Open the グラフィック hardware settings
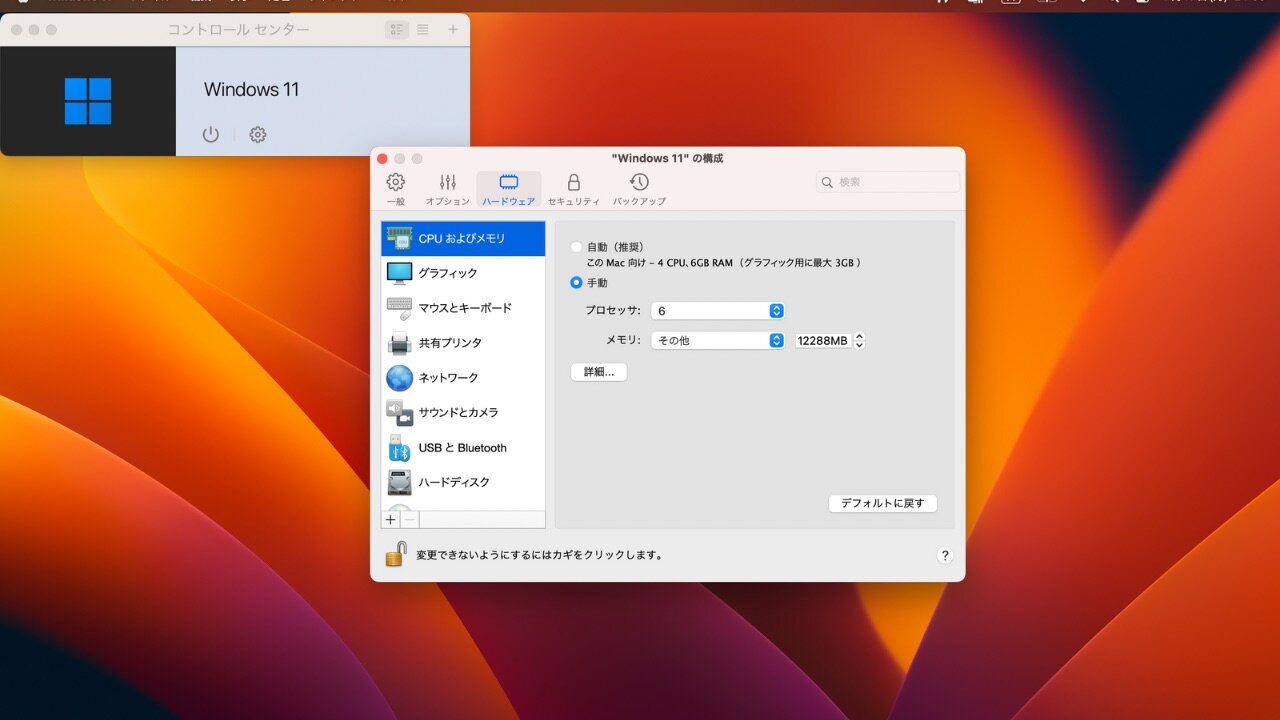1280x720 pixels. [x=463, y=273]
